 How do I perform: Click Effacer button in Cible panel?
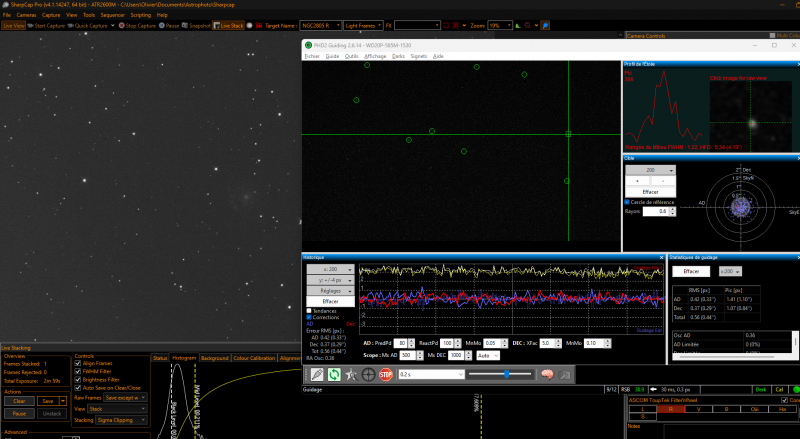point(651,192)
